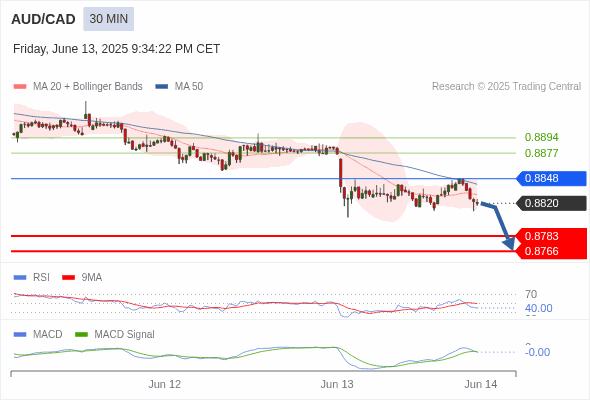
Task: Click the blue 0.8848 pivot price tag
Action: (551, 178)
